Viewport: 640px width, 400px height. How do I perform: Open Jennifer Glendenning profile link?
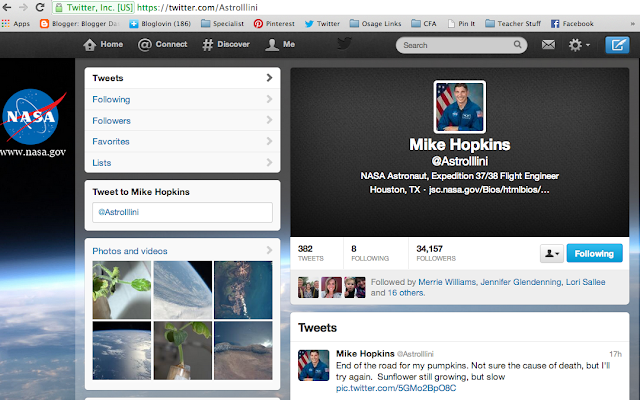point(520,282)
